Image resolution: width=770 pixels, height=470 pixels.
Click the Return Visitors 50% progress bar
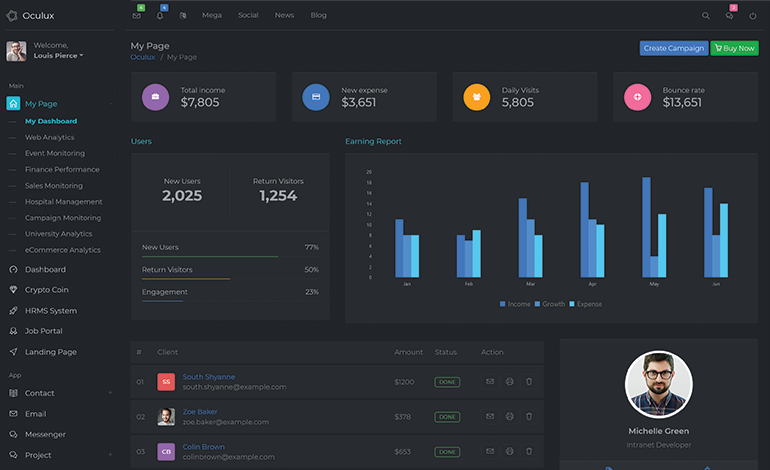point(230,279)
